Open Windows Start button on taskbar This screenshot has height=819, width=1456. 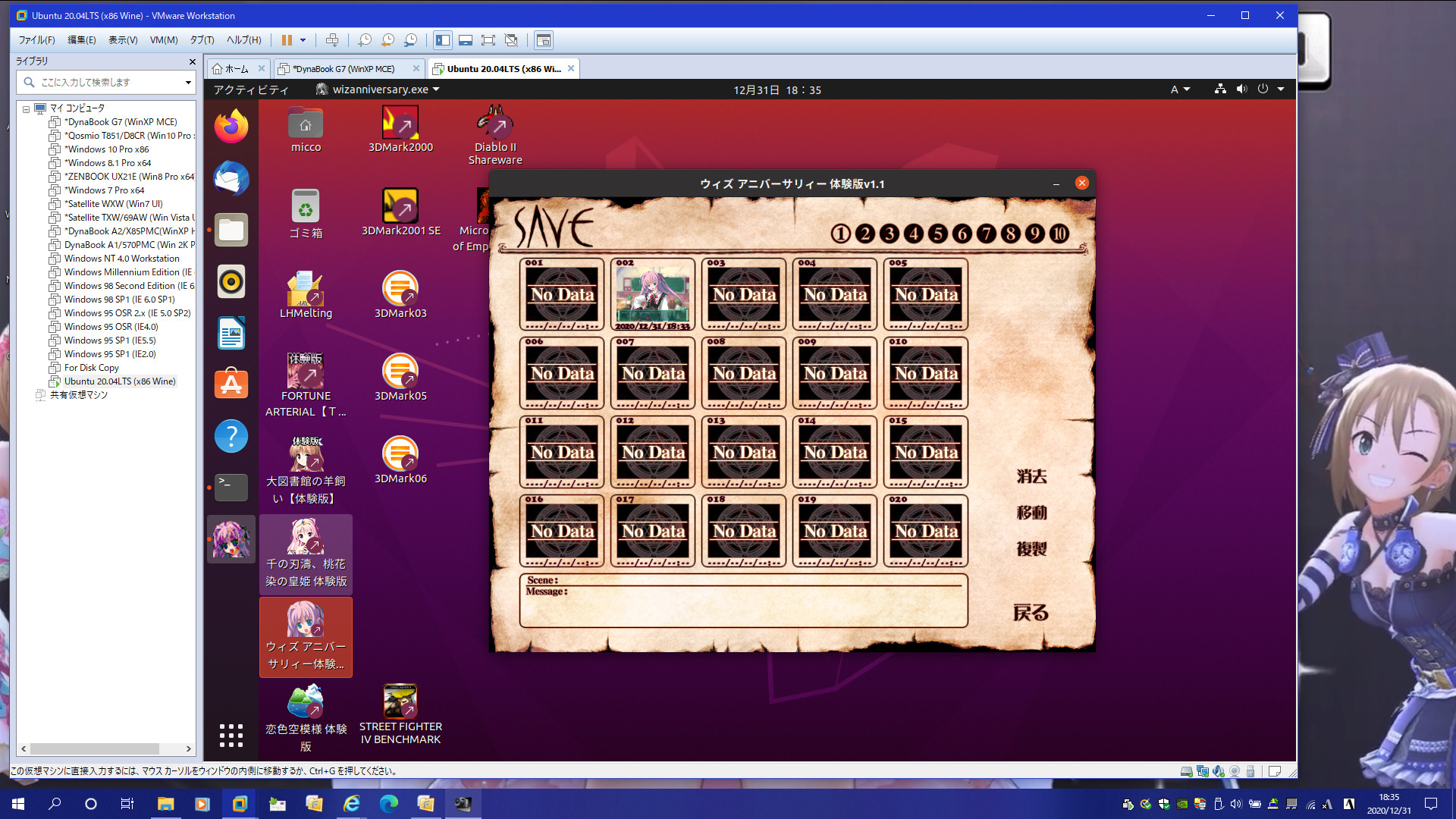(18, 804)
